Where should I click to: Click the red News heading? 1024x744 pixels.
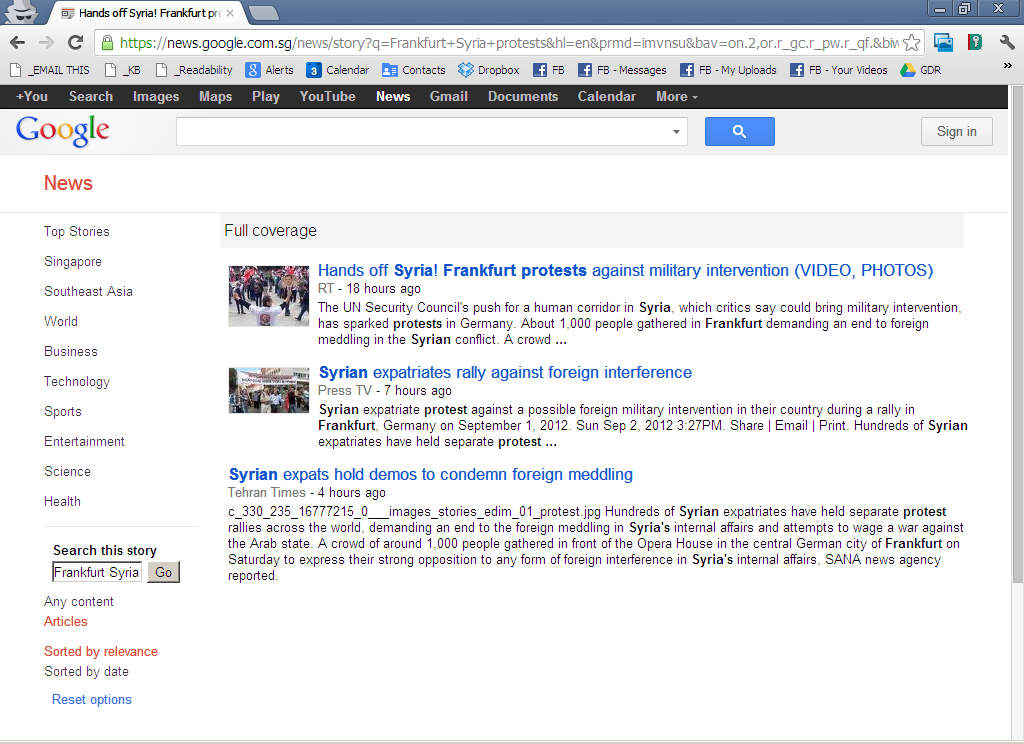(x=68, y=183)
